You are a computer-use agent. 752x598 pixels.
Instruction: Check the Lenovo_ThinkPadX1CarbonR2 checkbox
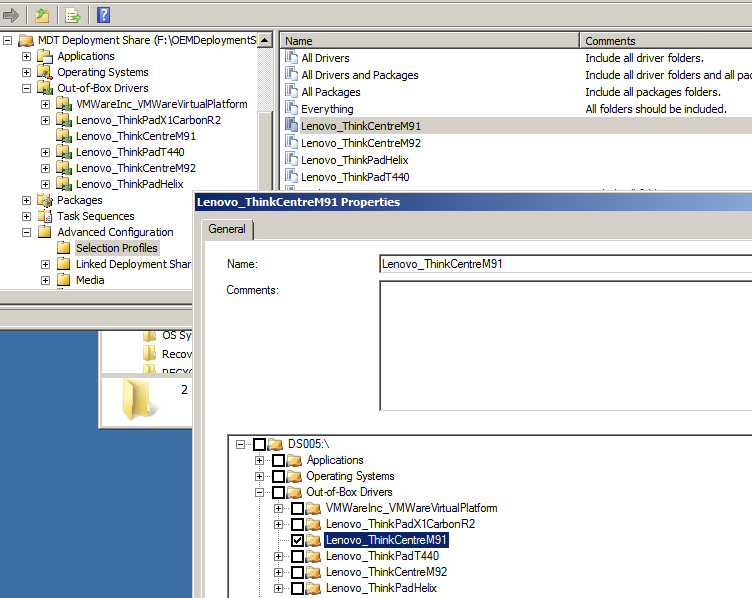tap(297, 524)
